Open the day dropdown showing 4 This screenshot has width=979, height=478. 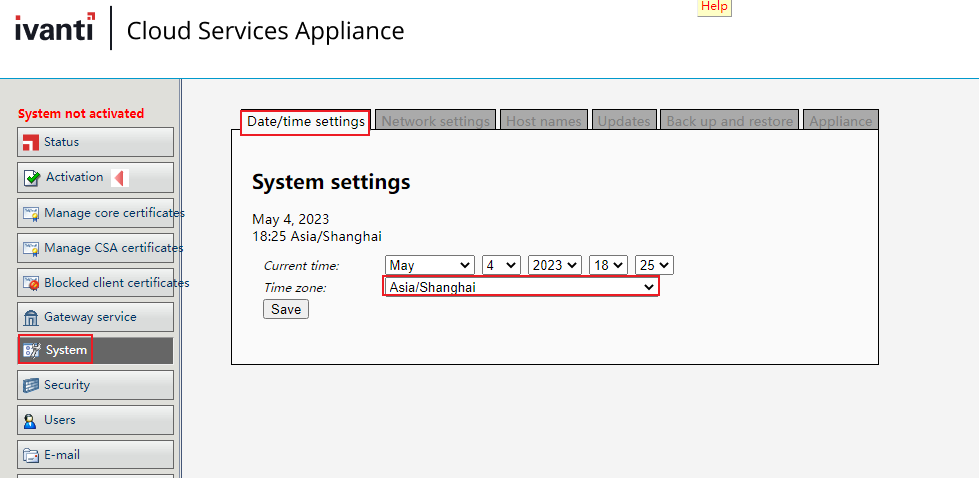click(501, 265)
